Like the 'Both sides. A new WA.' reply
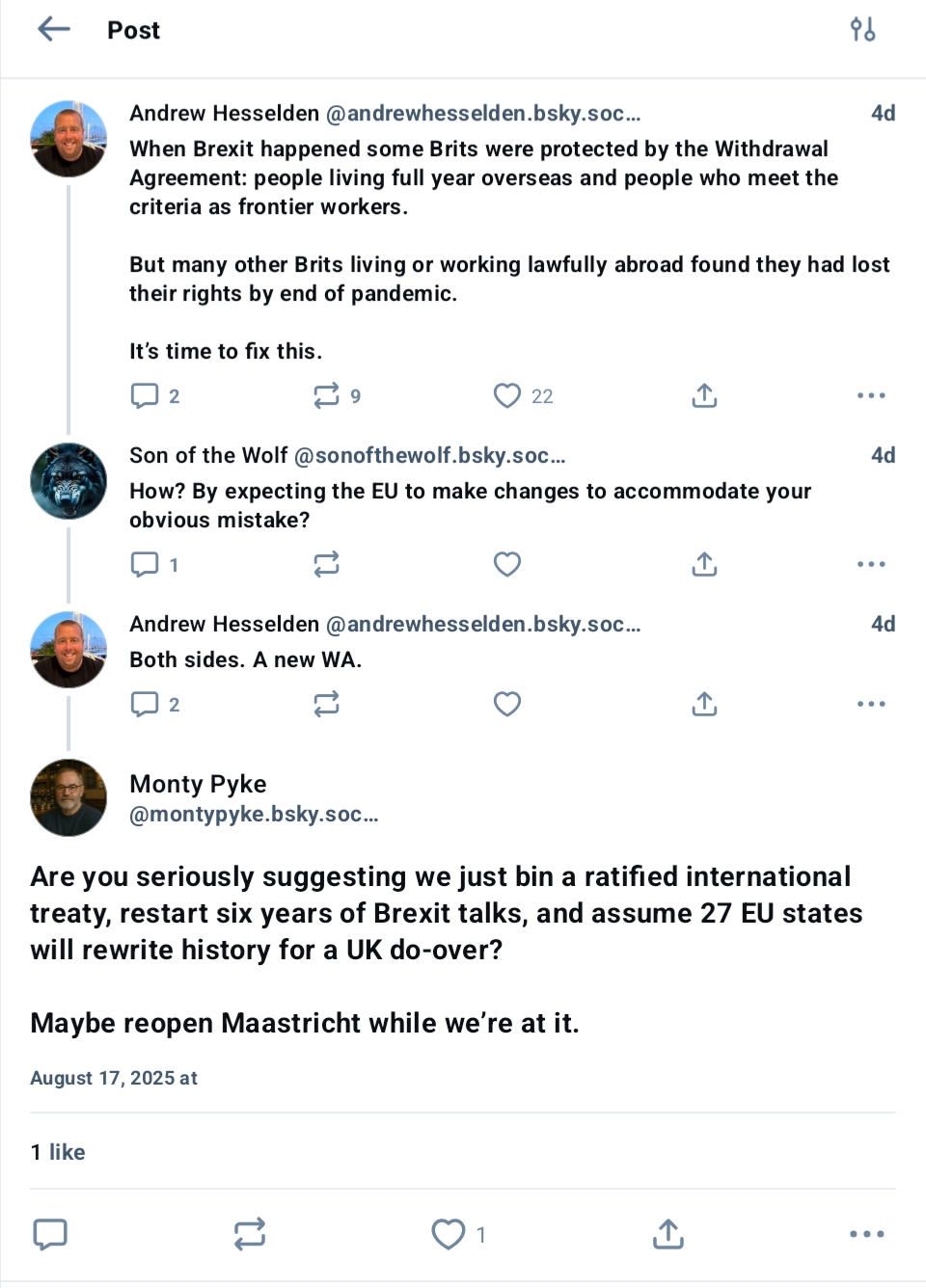This screenshot has height=1288, width=926. (507, 704)
